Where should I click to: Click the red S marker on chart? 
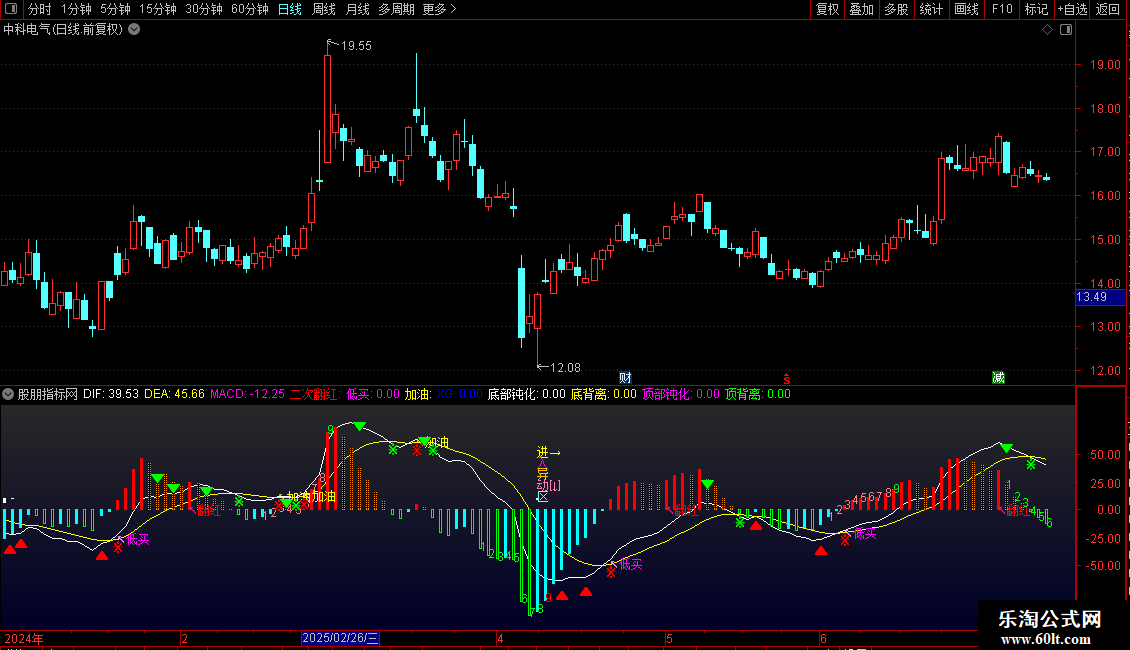[x=786, y=379]
